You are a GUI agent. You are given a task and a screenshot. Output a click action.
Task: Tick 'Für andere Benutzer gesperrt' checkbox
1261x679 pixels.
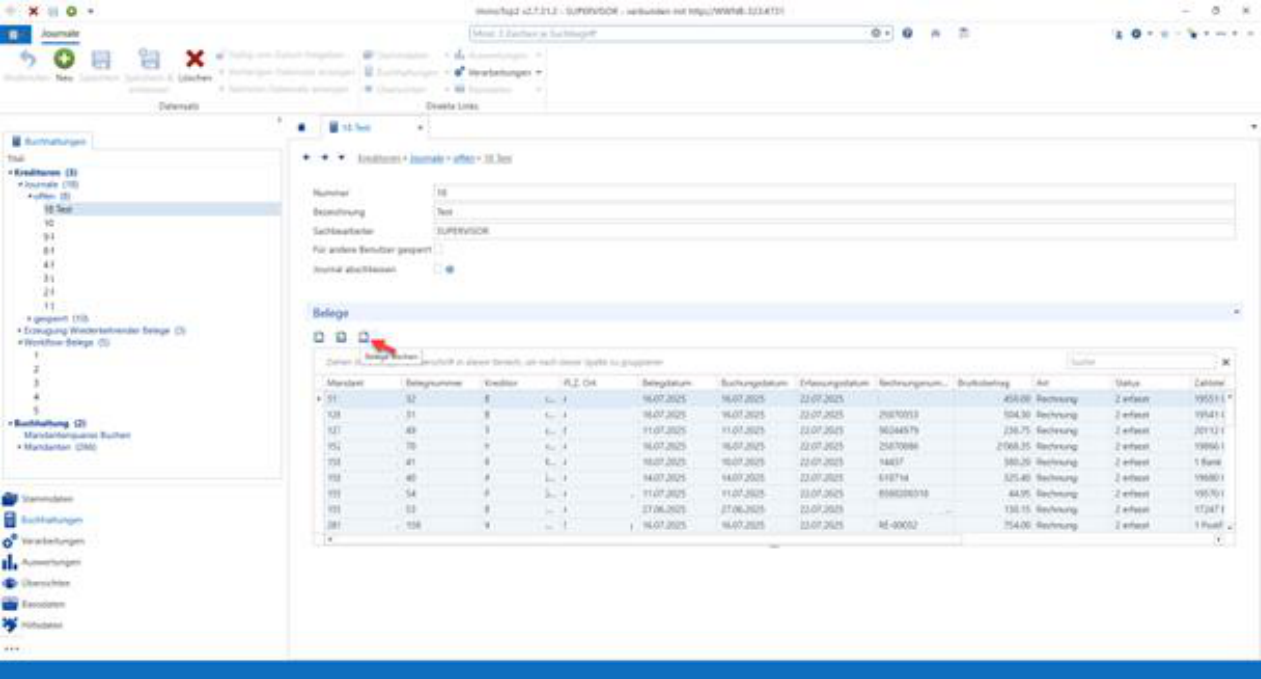438,250
